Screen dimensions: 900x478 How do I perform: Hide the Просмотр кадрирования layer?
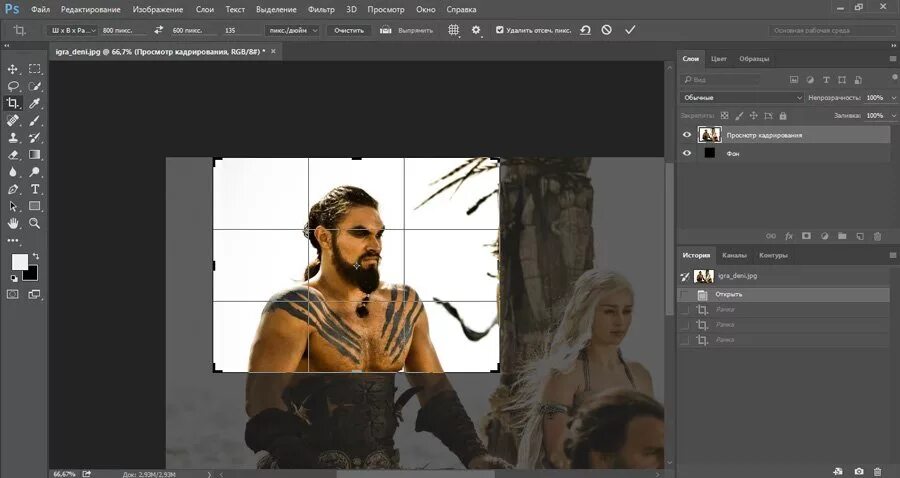(x=686, y=135)
